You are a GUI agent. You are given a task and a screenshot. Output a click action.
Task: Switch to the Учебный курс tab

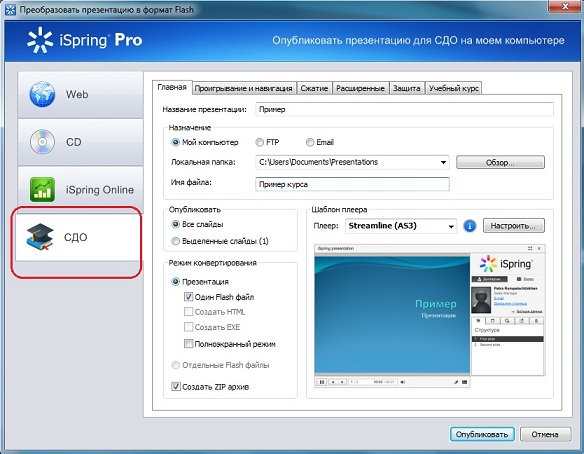pos(453,88)
